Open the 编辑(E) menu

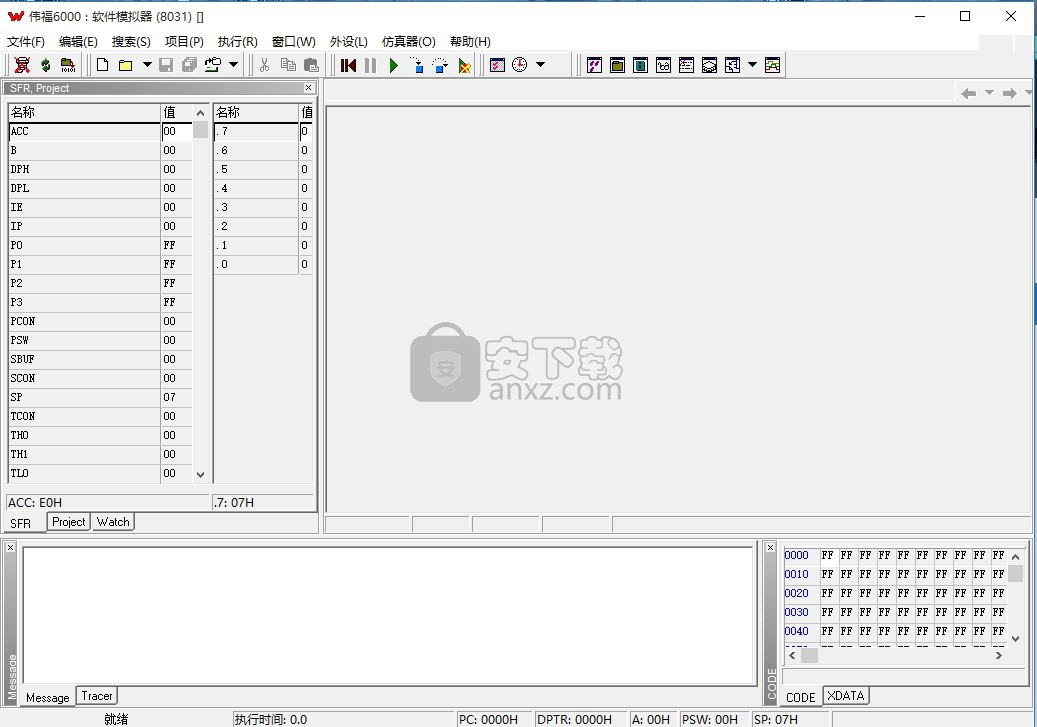click(x=78, y=42)
